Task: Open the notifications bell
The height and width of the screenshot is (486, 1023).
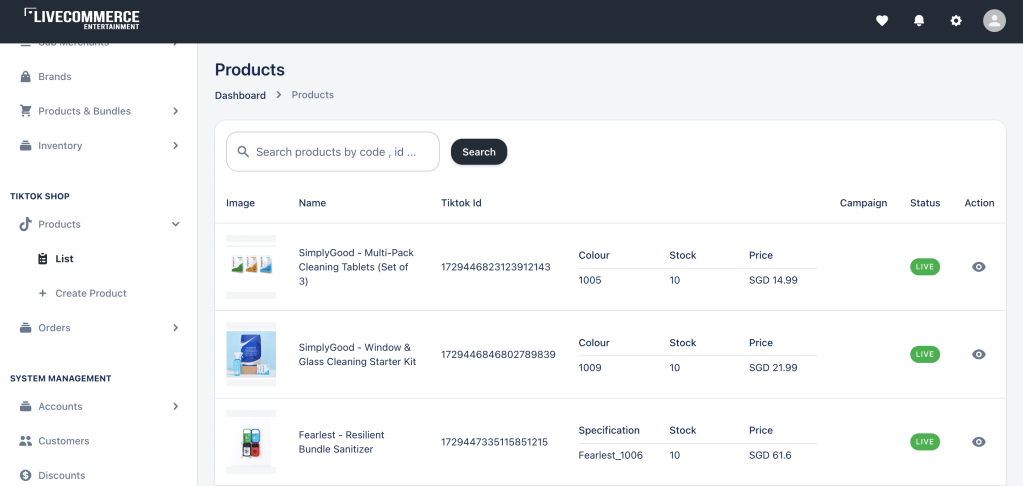Action: click(x=919, y=20)
